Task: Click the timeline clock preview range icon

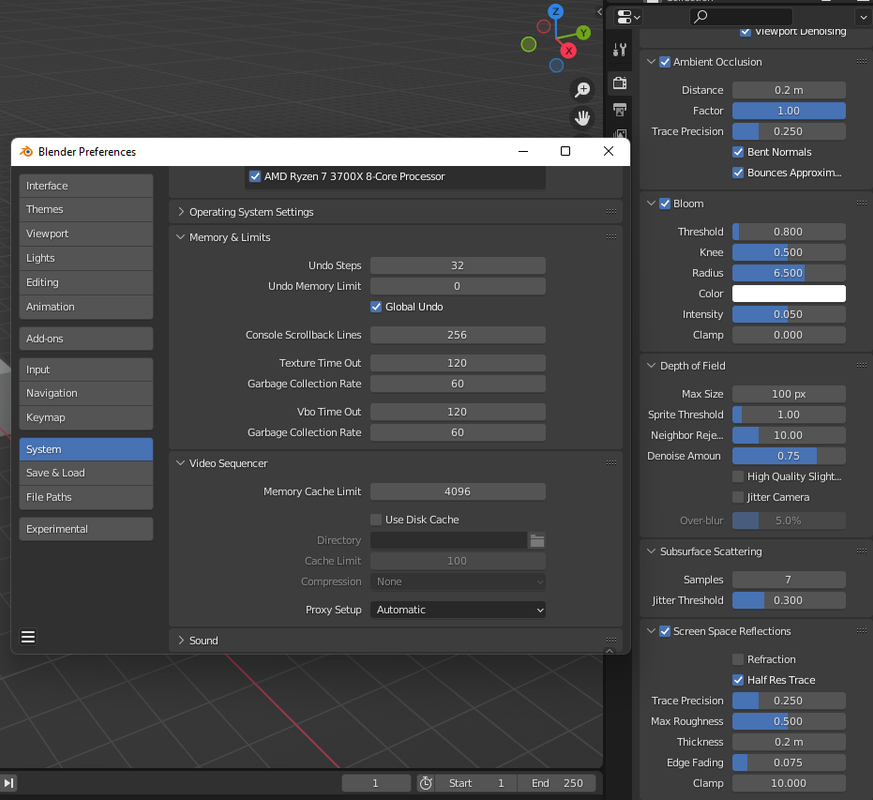Action: pos(426,783)
